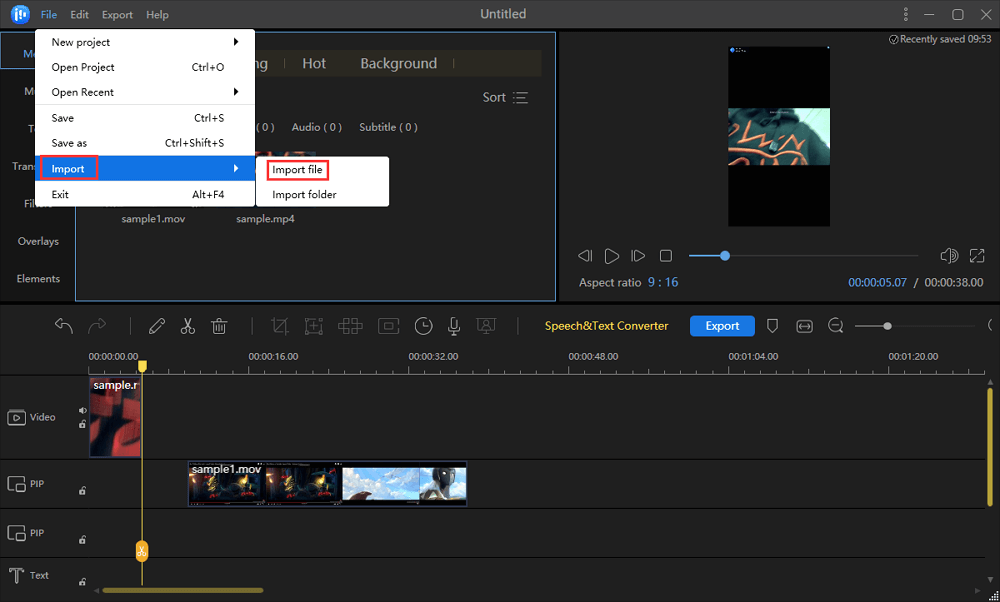This screenshot has height=602, width=1000.
Task: Lock the first PIP track
Action: point(82,490)
